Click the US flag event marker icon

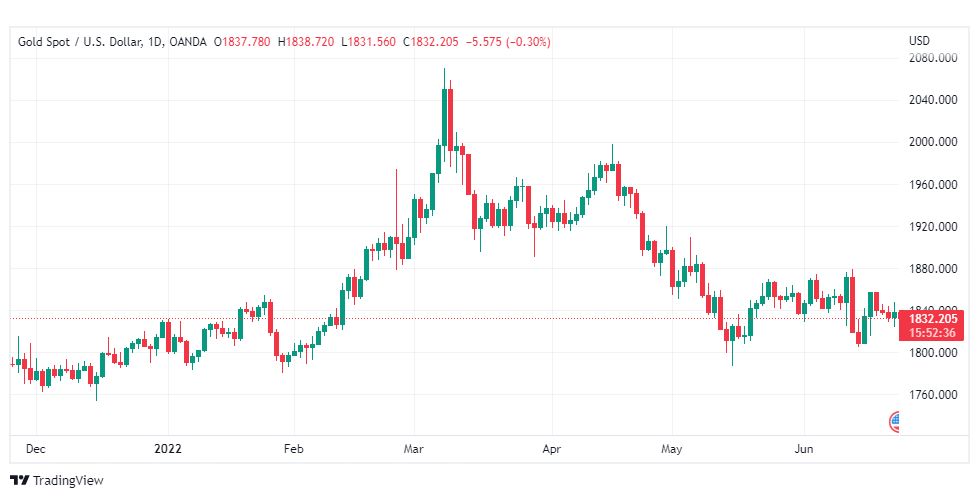click(x=896, y=422)
